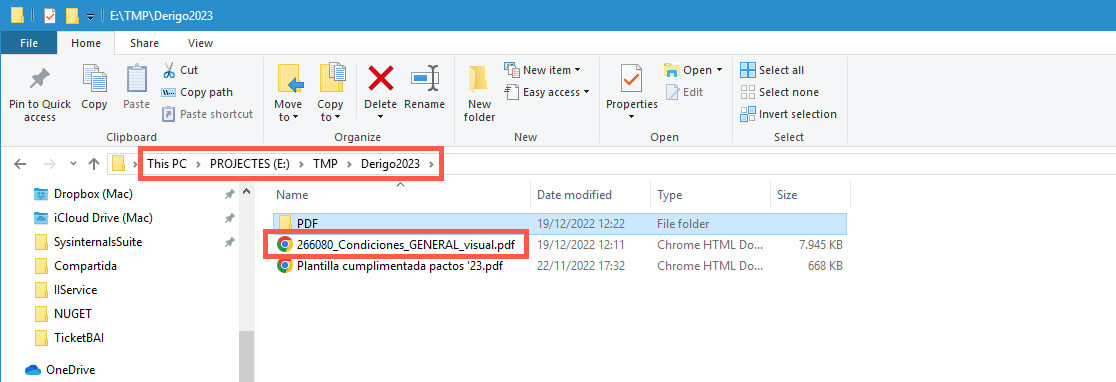The width and height of the screenshot is (1116, 382).
Task: Create a New folder from the ribbon
Action: click(x=479, y=92)
